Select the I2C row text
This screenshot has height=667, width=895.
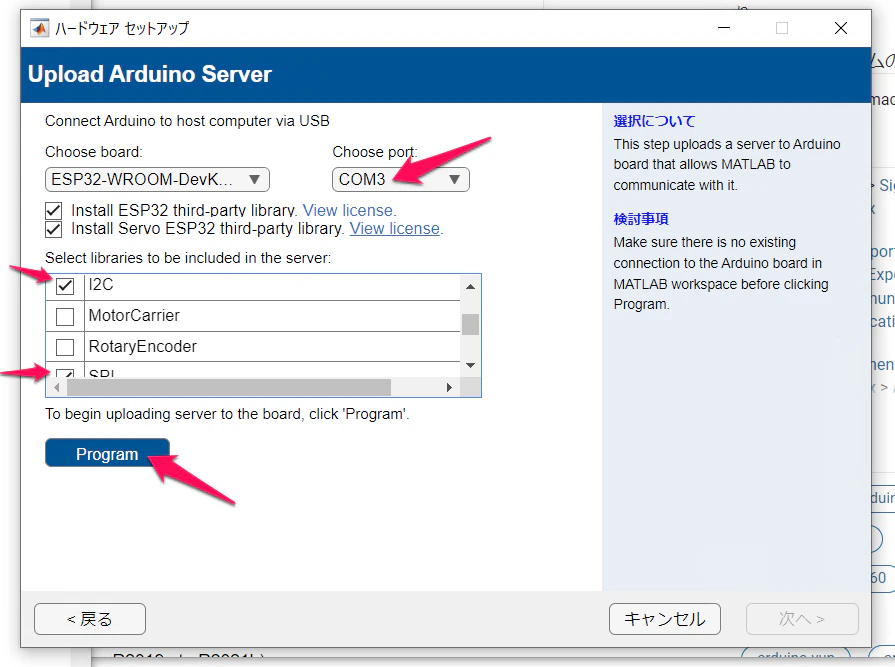click(101, 284)
